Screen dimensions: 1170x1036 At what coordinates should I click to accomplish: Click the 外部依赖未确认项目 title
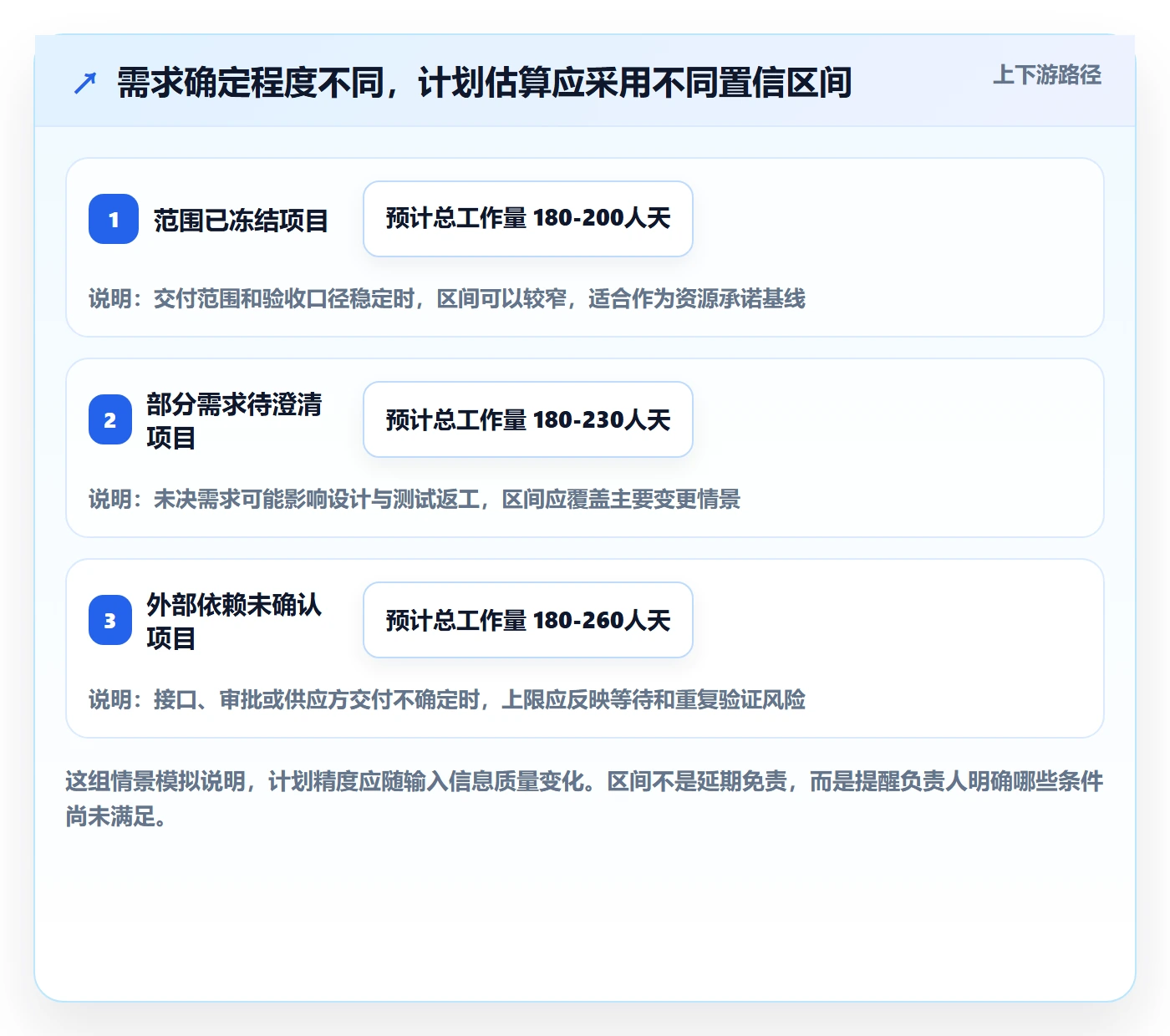(235, 621)
